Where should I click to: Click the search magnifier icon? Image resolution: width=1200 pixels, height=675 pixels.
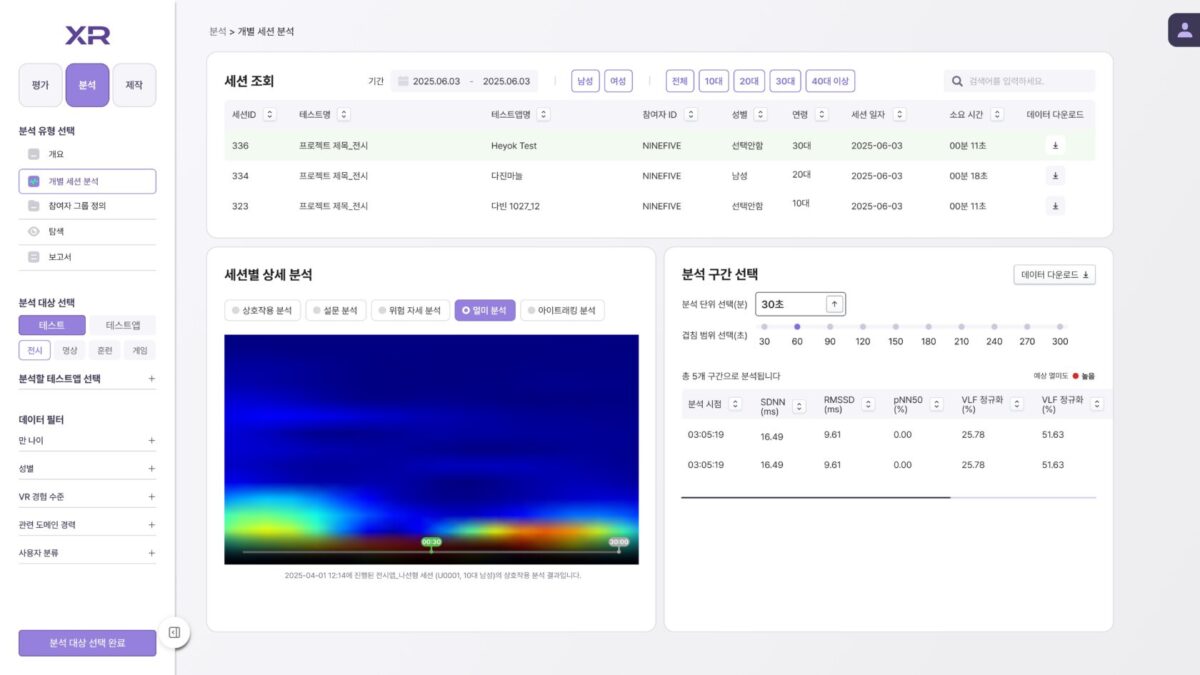point(957,81)
